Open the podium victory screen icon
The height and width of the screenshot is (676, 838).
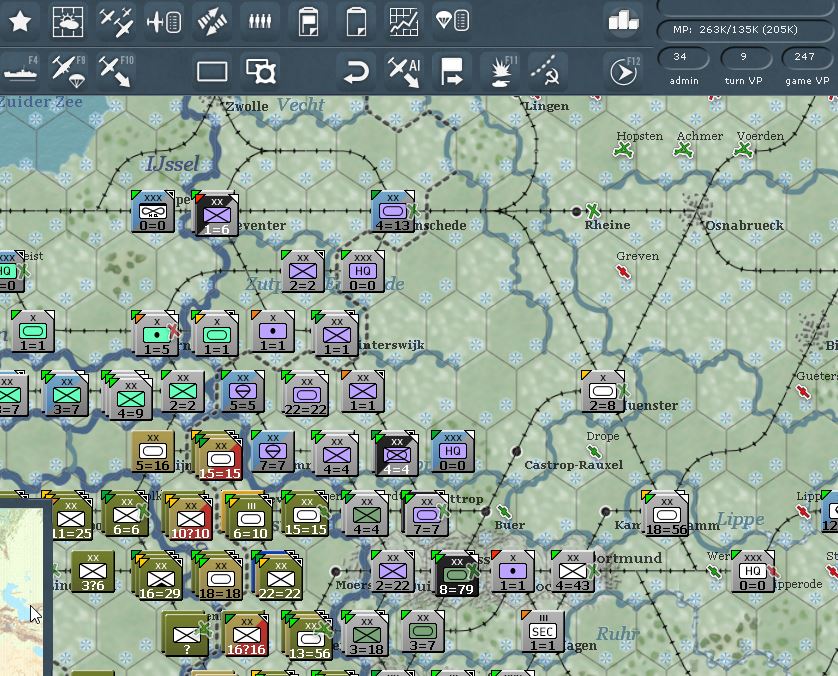[623, 21]
